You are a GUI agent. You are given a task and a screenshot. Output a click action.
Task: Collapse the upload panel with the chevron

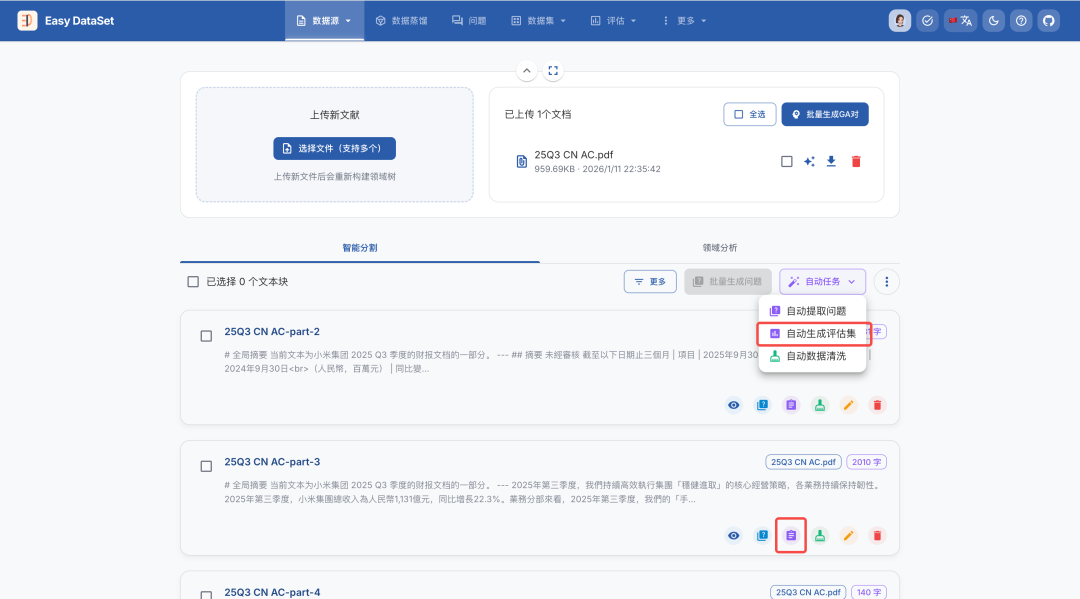click(x=526, y=70)
